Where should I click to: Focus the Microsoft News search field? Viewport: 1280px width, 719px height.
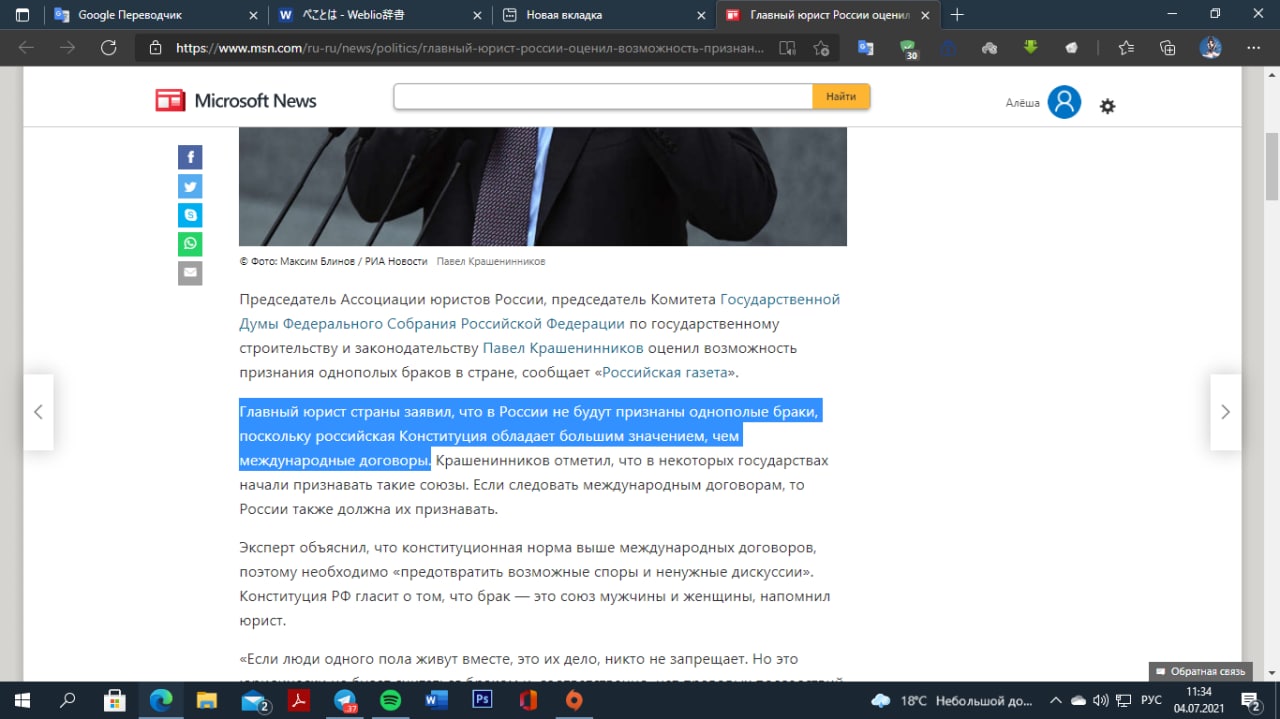603,97
